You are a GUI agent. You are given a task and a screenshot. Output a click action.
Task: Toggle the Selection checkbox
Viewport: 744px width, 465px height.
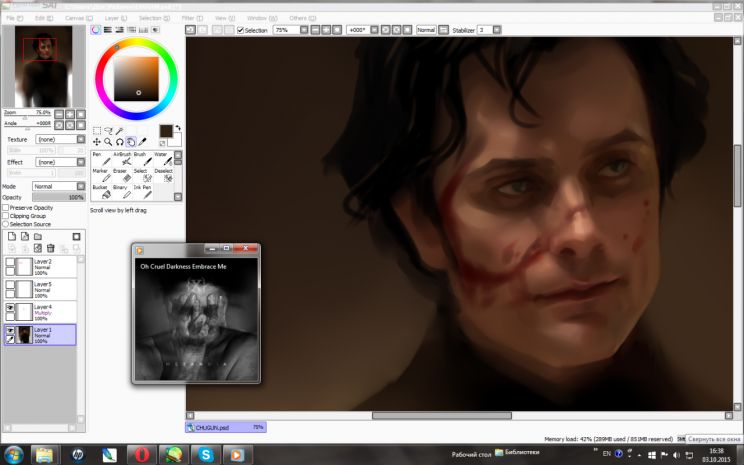coord(241,30)
